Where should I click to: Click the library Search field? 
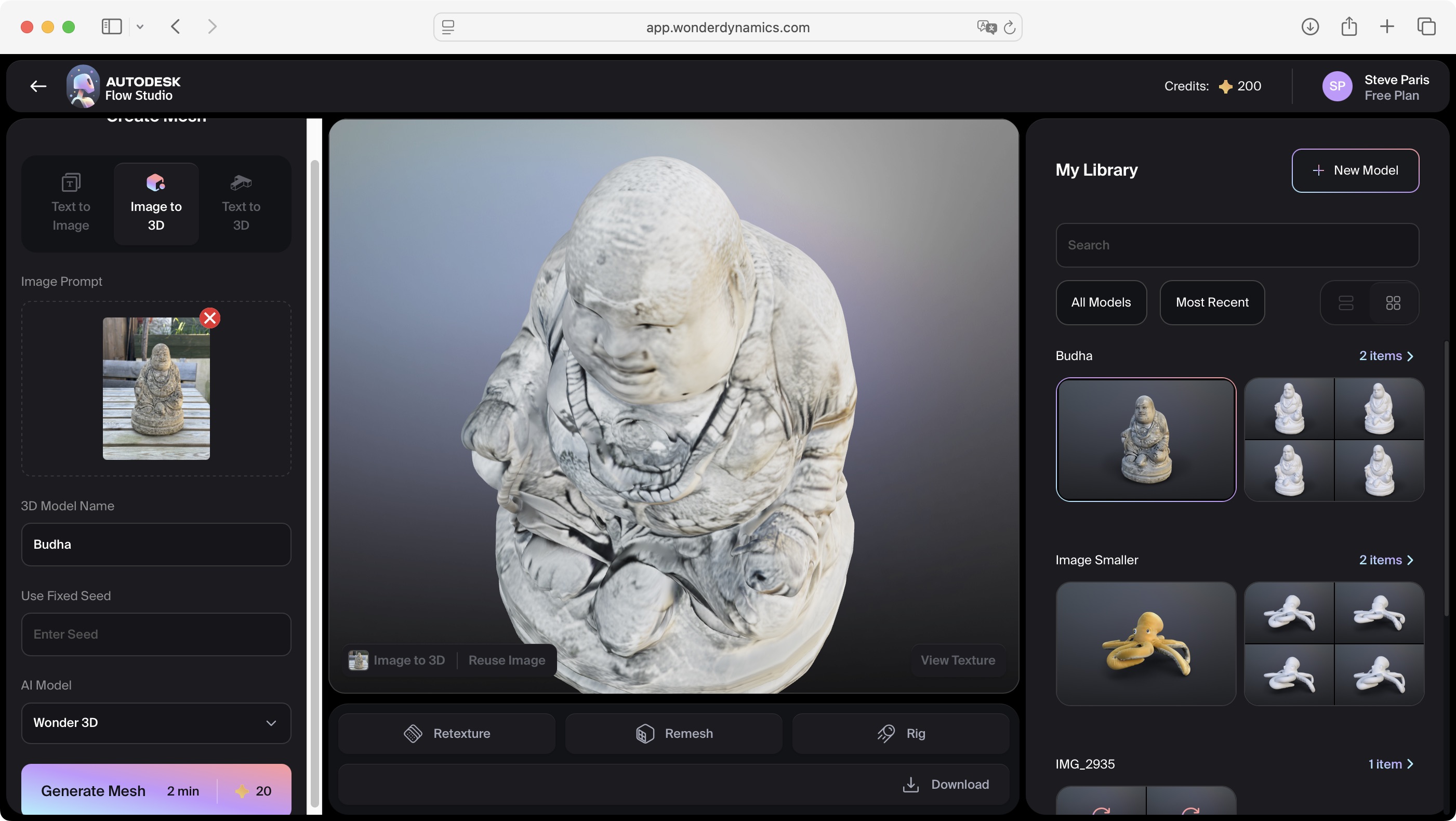(1237, 245)
